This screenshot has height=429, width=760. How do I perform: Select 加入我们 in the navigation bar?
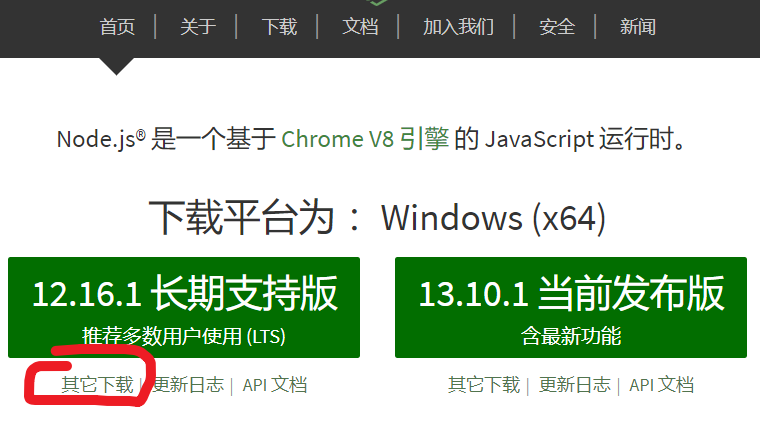[x=458, y=27]
